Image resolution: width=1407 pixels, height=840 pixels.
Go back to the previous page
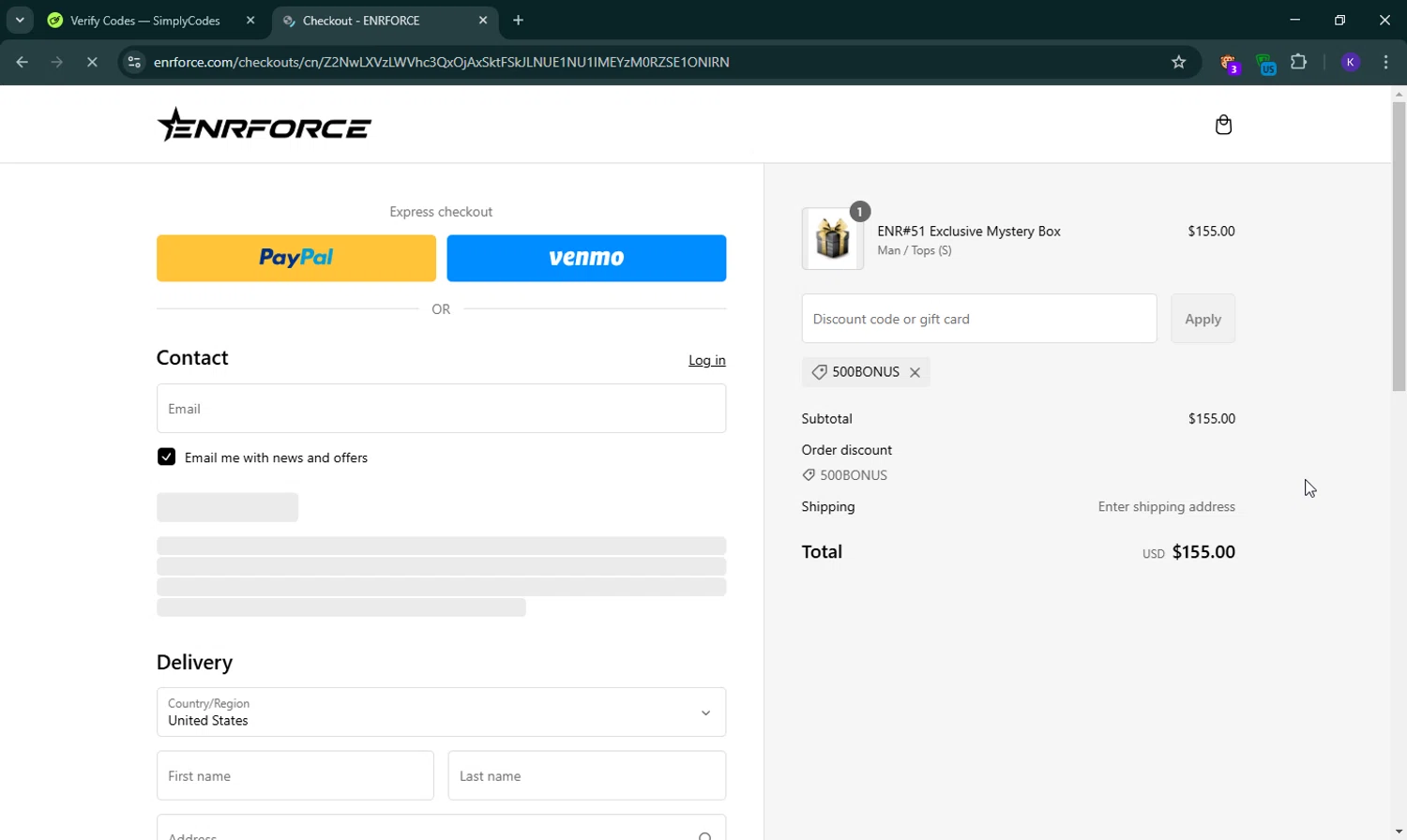point(22,62)
